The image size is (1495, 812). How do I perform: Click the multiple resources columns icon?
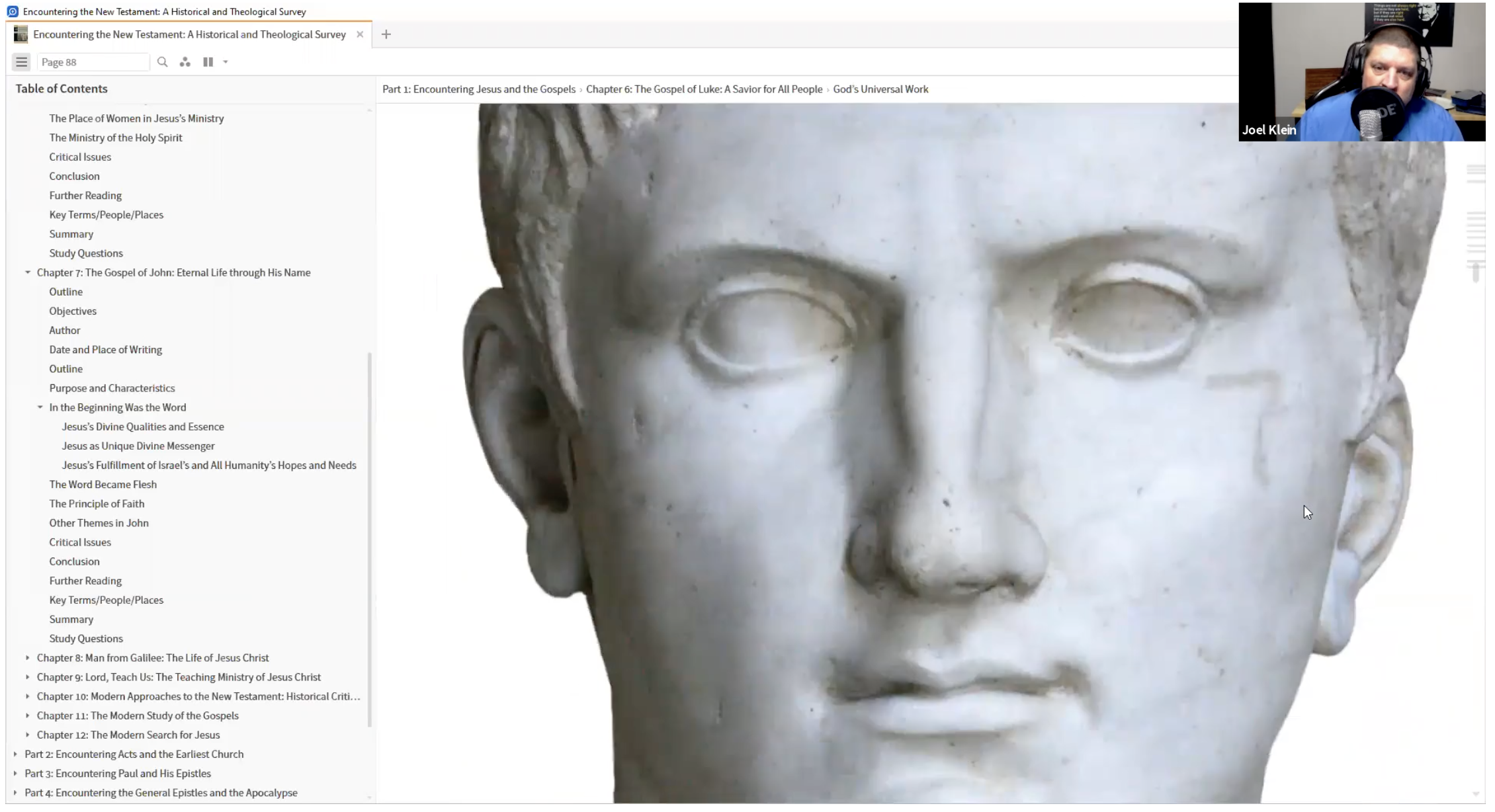pyautogui.click(x=208, y=62)
